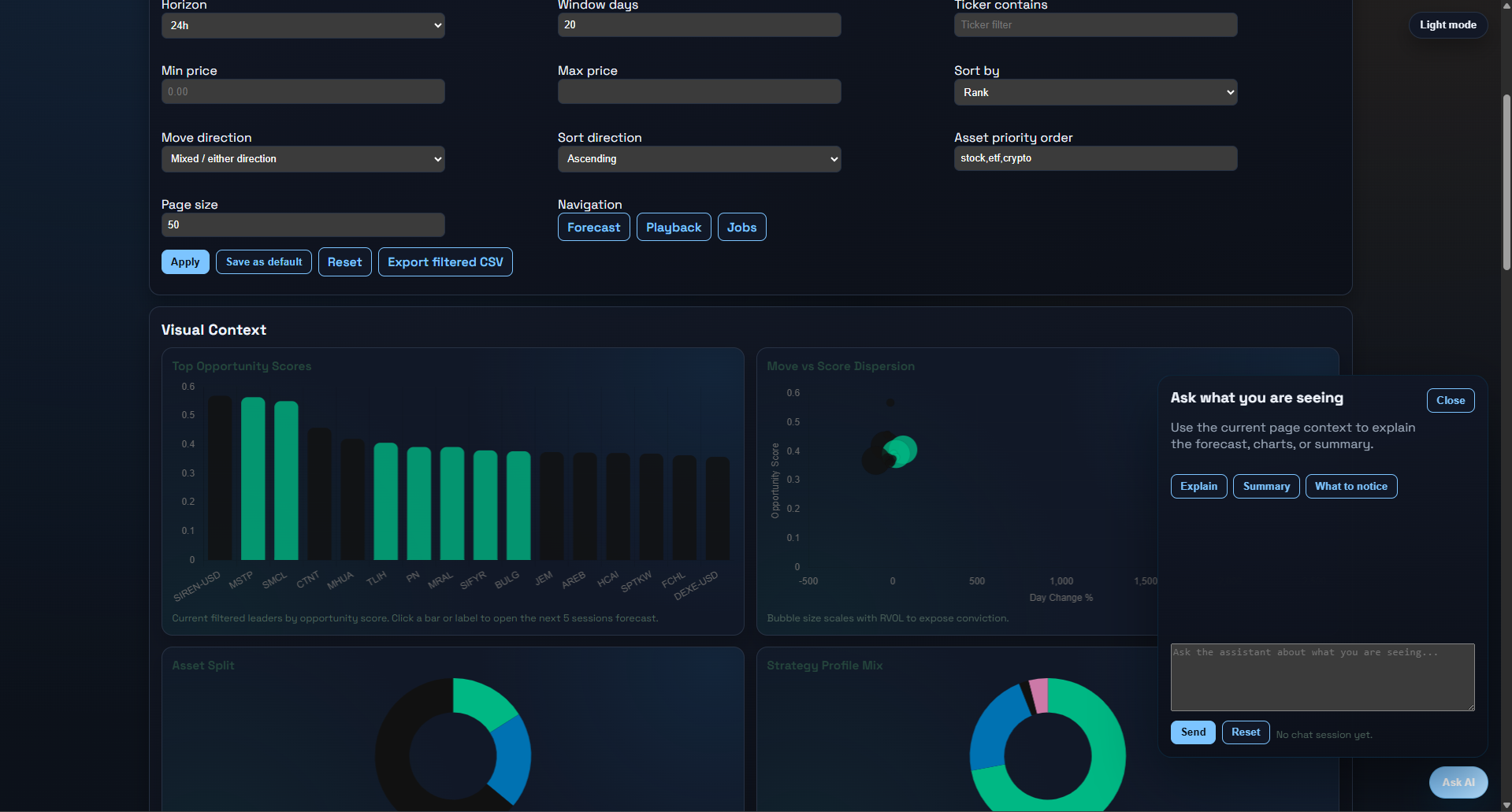Open the Move direction dropdown
Image resolution: width=1512 pixels, height=812 pixels.
tap(303, 159)
